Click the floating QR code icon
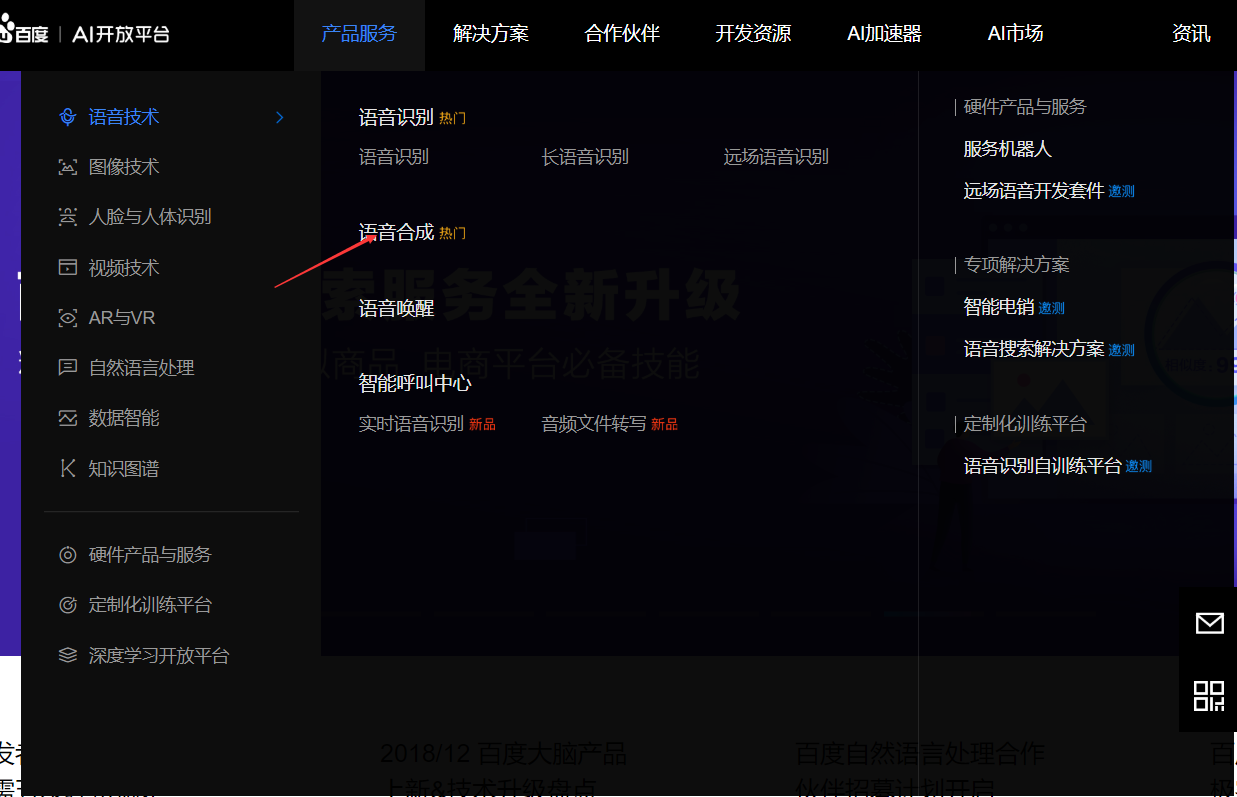Viewport: 1237px width, 797px height. (1209, 695)
